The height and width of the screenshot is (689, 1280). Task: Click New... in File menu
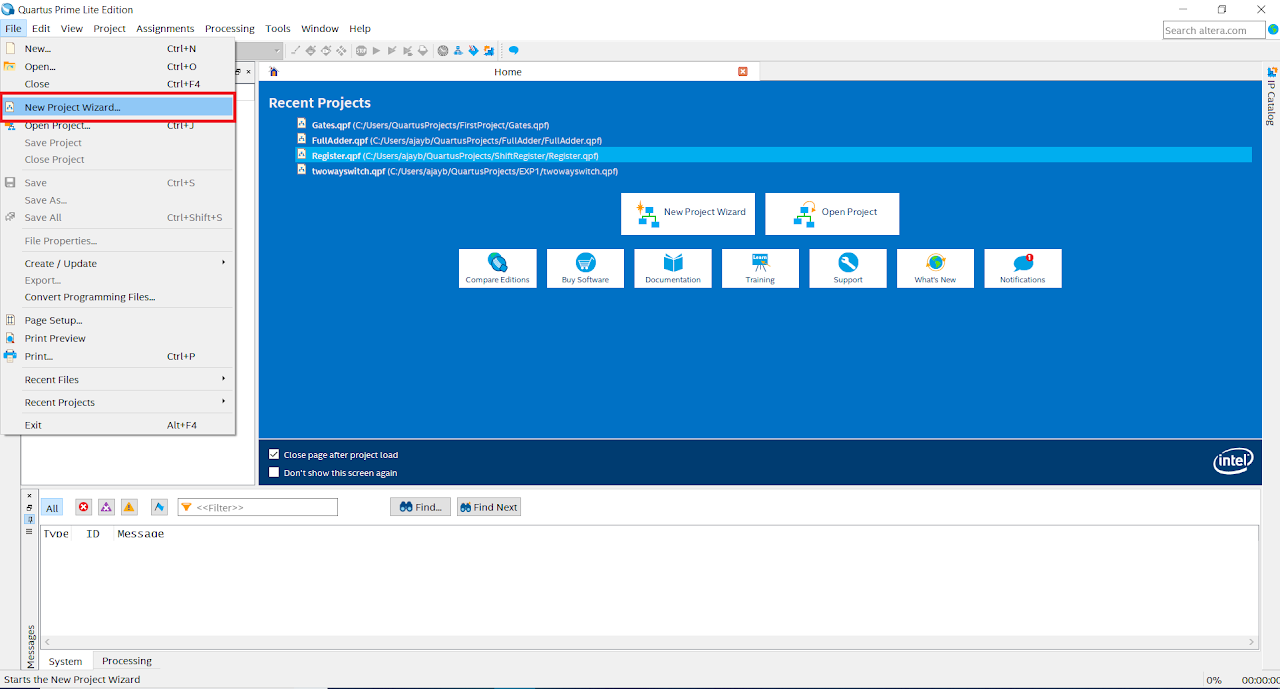pyautogui.click(x=118, y=48)
